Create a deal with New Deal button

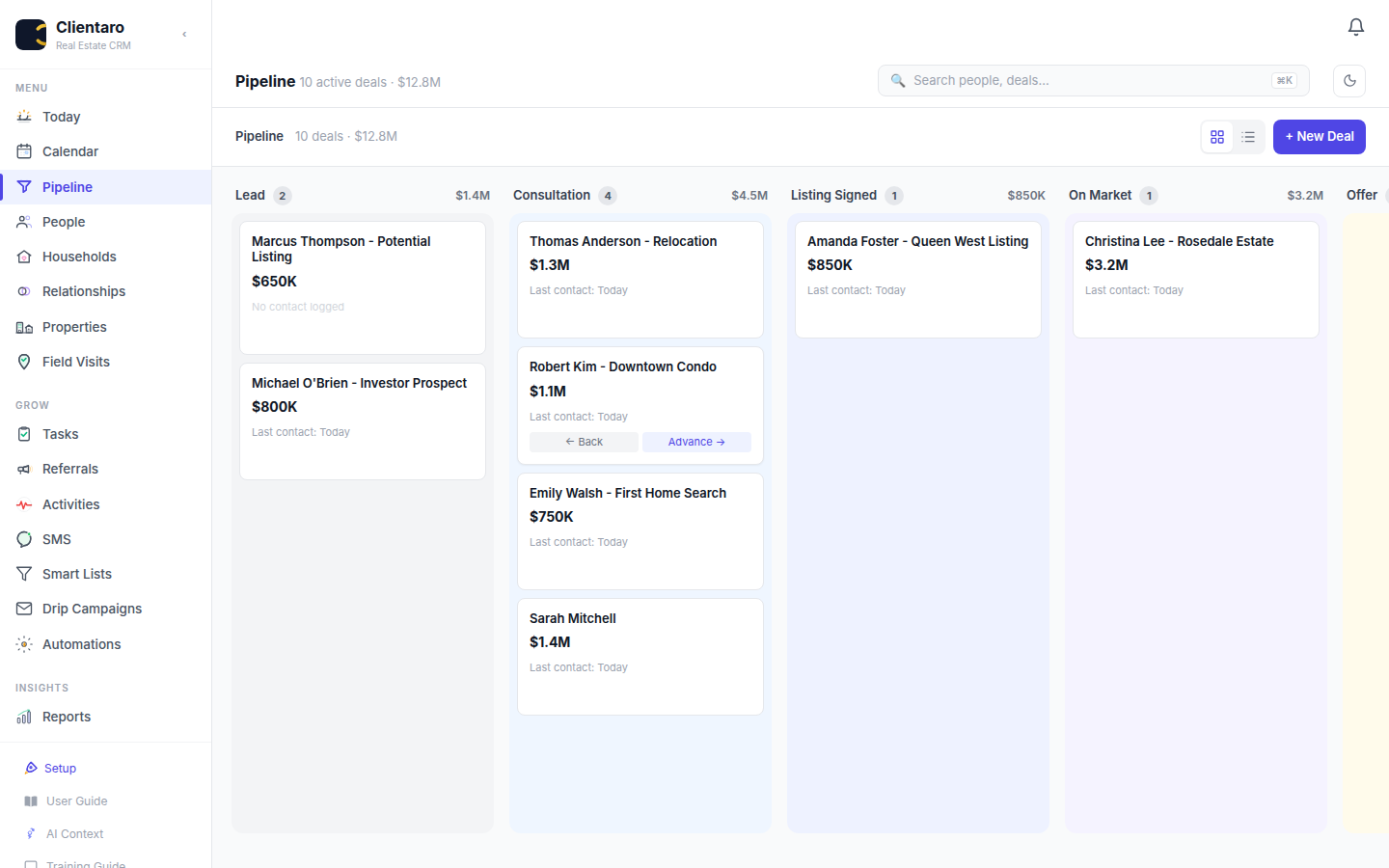(x=1319, y=137)
